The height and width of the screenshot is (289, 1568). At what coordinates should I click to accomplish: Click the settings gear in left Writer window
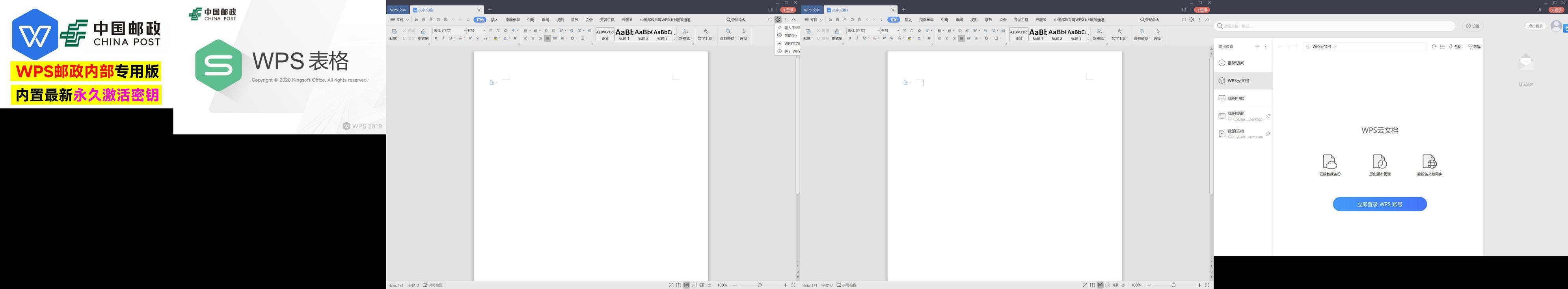pos(778,20)
